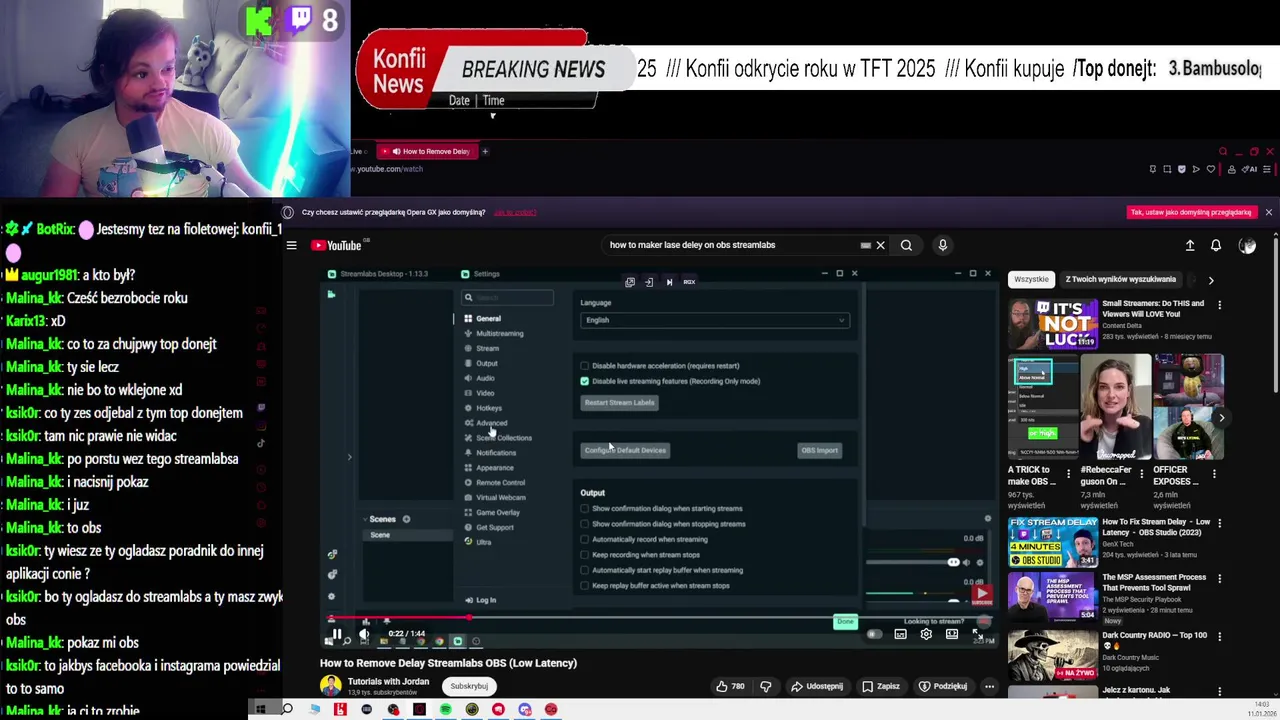Enter fullscreen on the video player

pos(978,634)
